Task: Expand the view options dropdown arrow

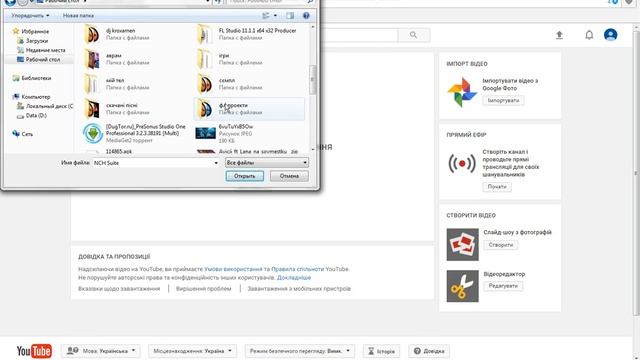Action: 275,16
